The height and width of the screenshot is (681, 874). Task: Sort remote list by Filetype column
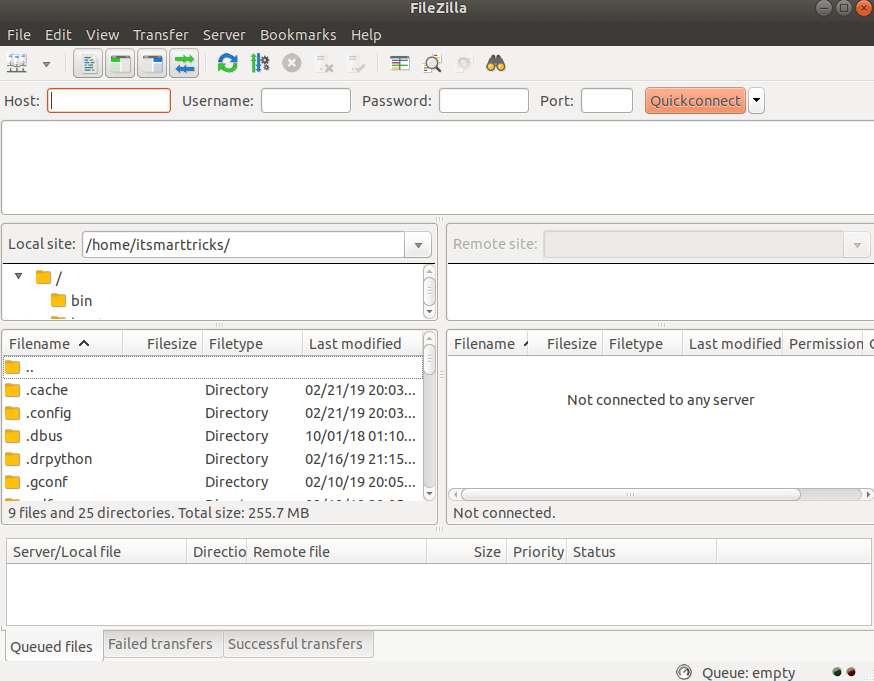(643, 344)
